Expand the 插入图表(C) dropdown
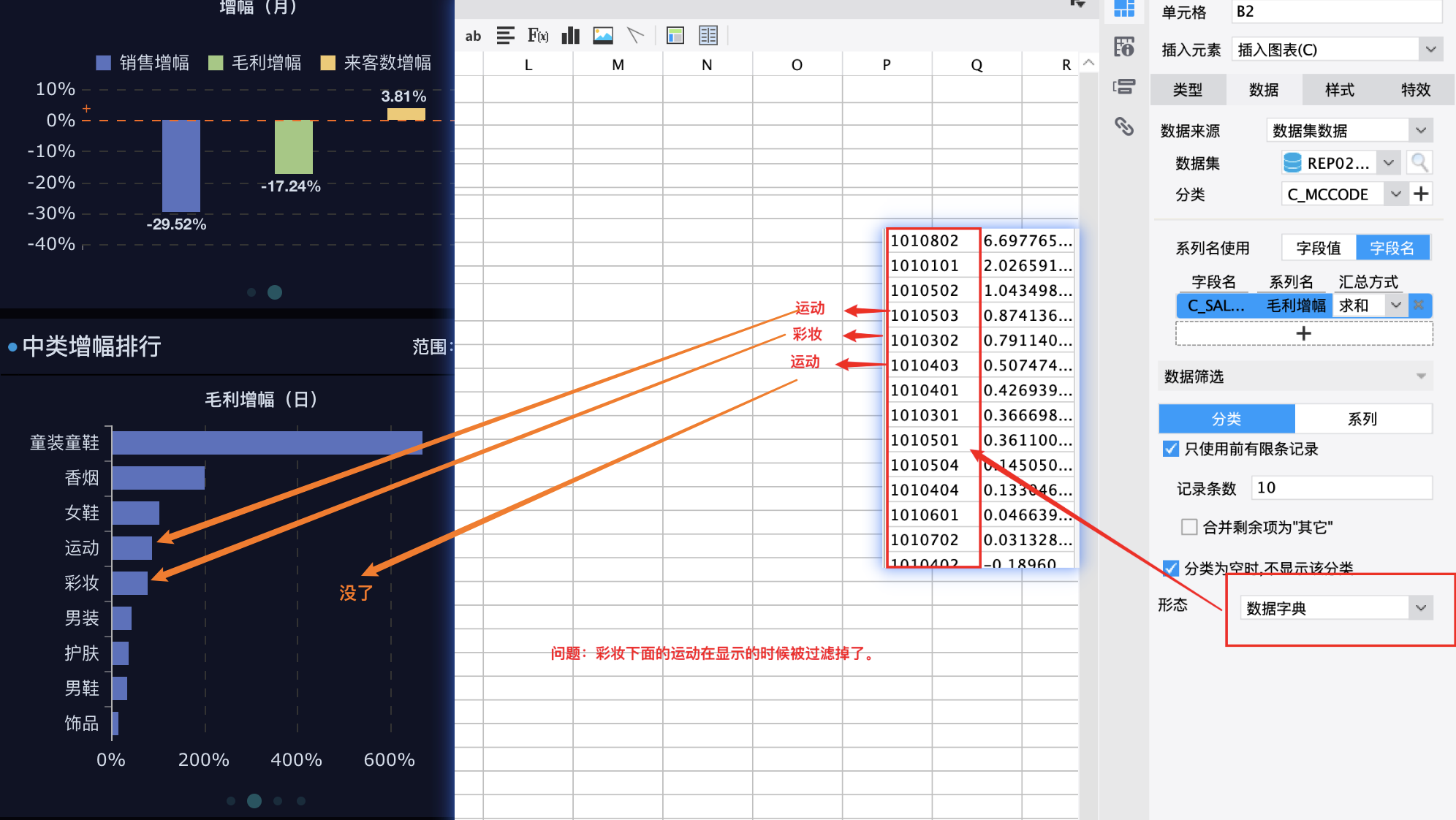 [x=1337, y=50]
